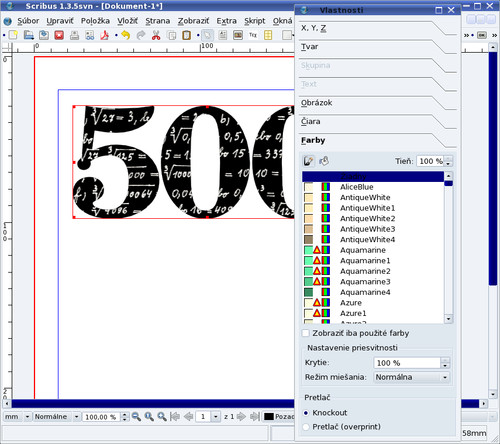Image resolution: width=500 pixels, height=444 pixels.
Task: Open the X, Y, Z properties tab
Action: tap(314, 28)
